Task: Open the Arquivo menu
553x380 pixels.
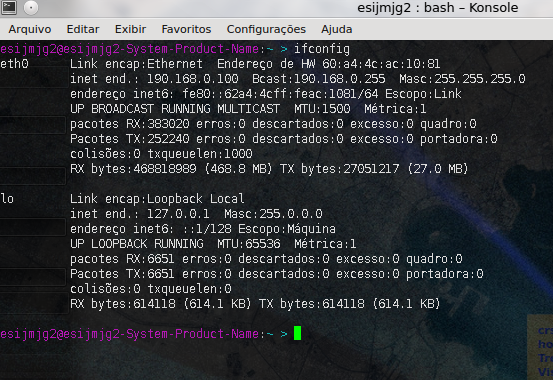Action: click(x=30, y=29)
